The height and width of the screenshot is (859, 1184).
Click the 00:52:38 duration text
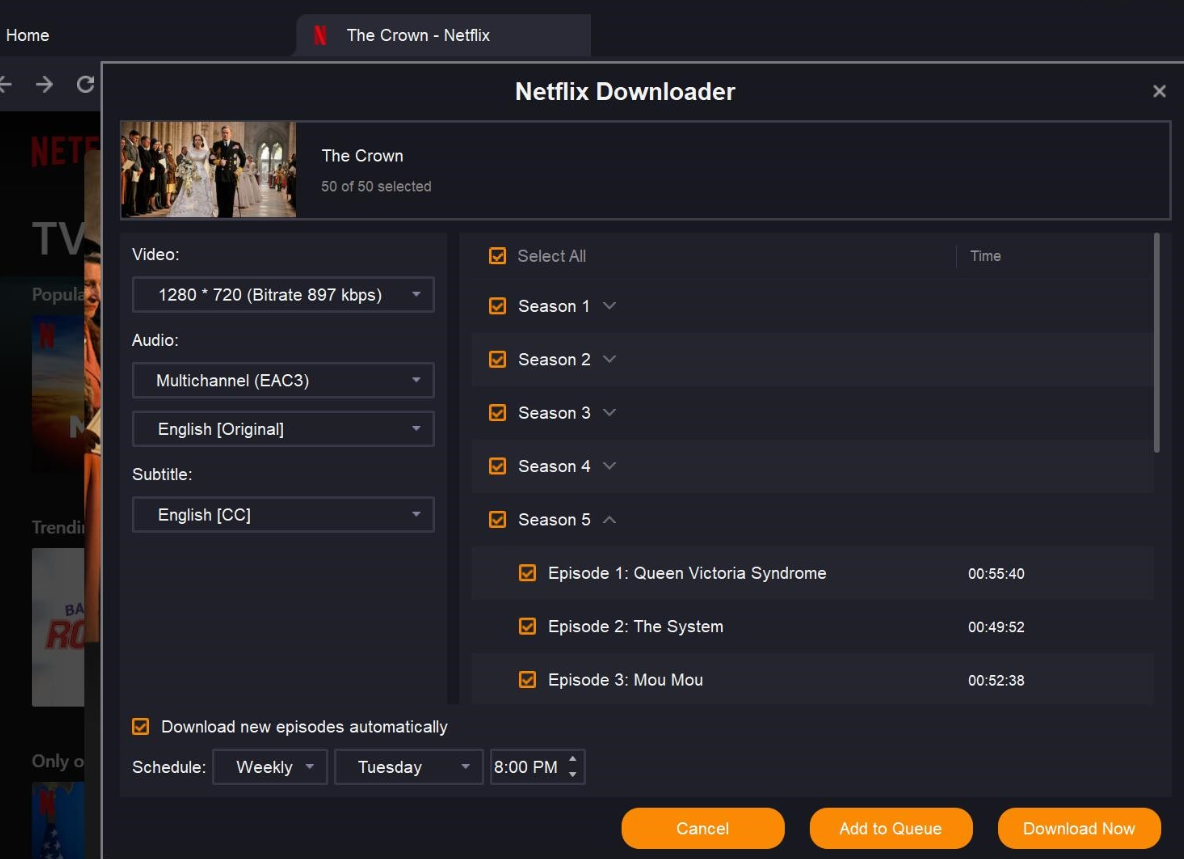pyautogui.click(x=996, y=681)
